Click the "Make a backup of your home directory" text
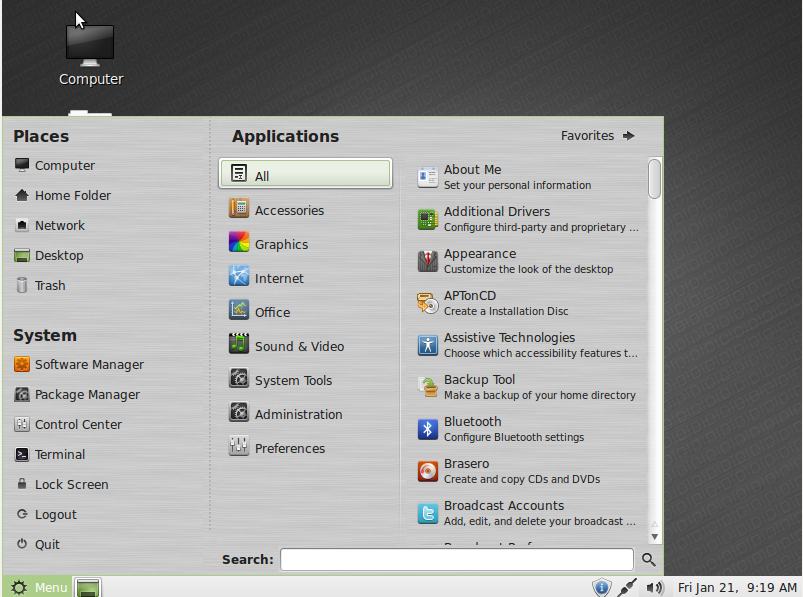This screenshot has height=597, width=803. click(540, 395)
